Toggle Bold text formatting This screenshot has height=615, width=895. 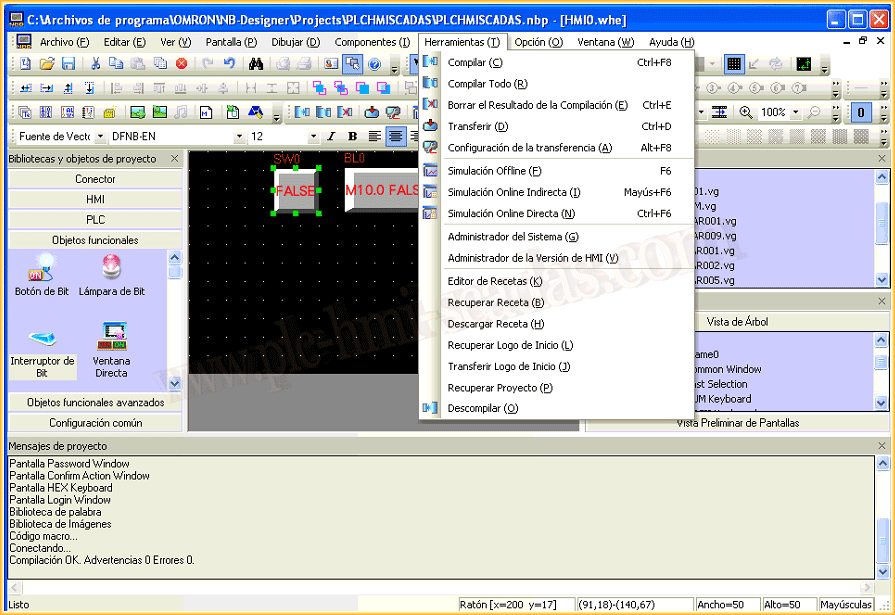tap(352, 136)
